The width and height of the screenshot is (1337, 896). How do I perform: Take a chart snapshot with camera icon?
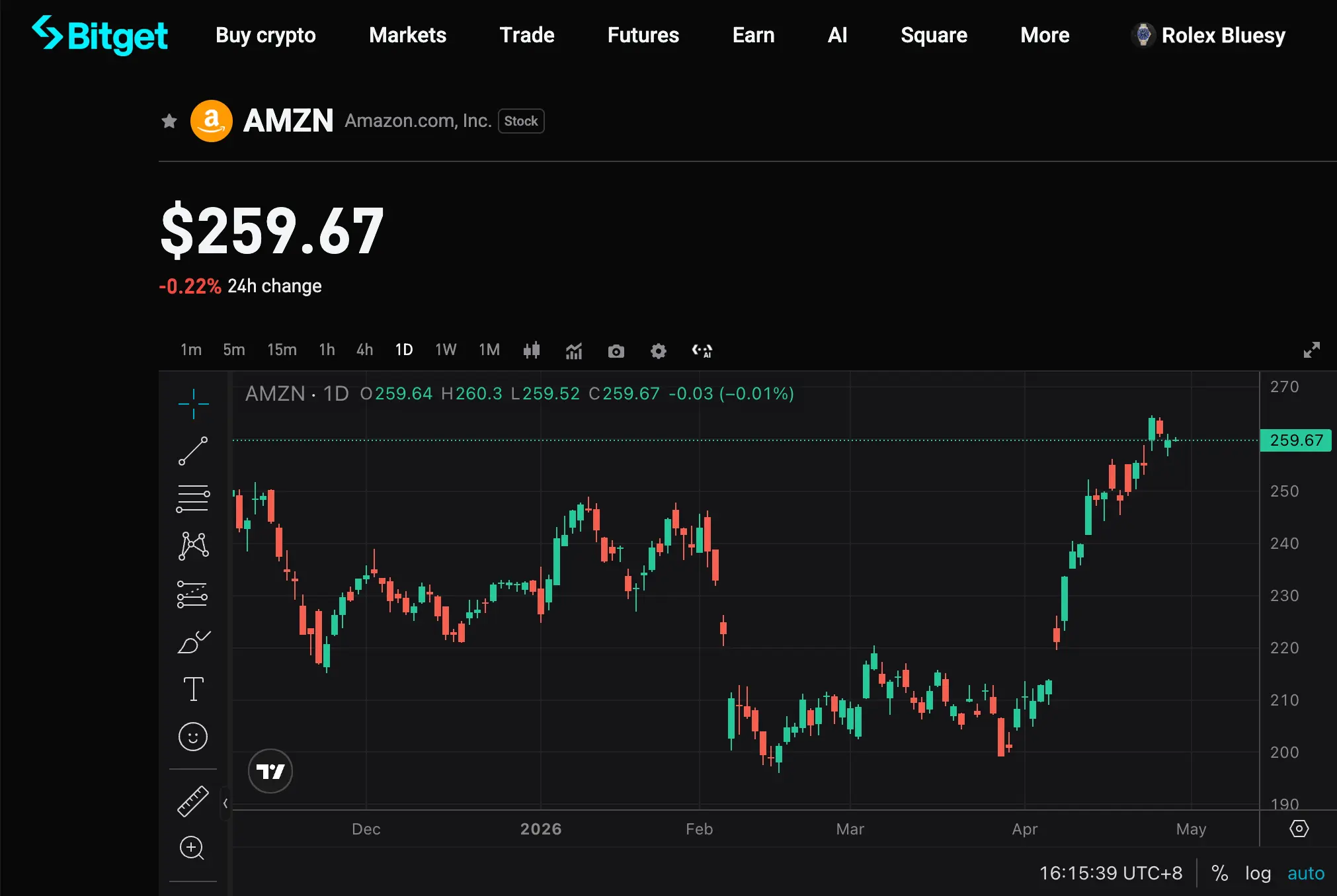[616, 350]
